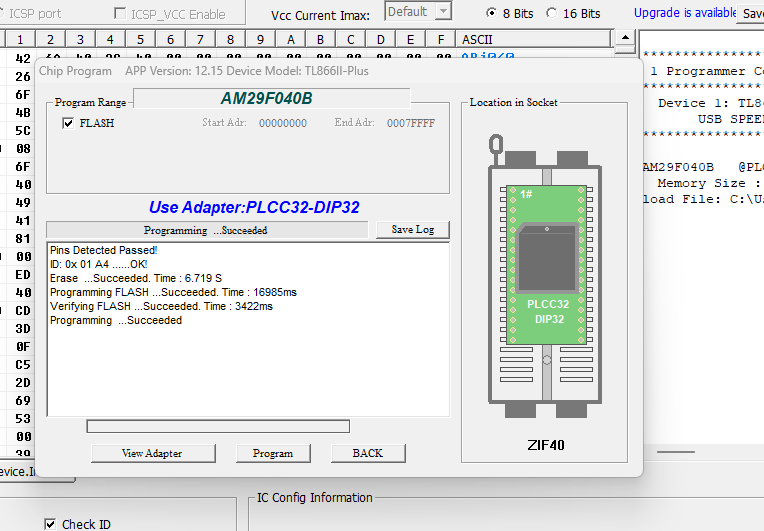764x531 pixels.
Task: Enable the ICSP_VCC Enable checkbox
Action: 121,14
